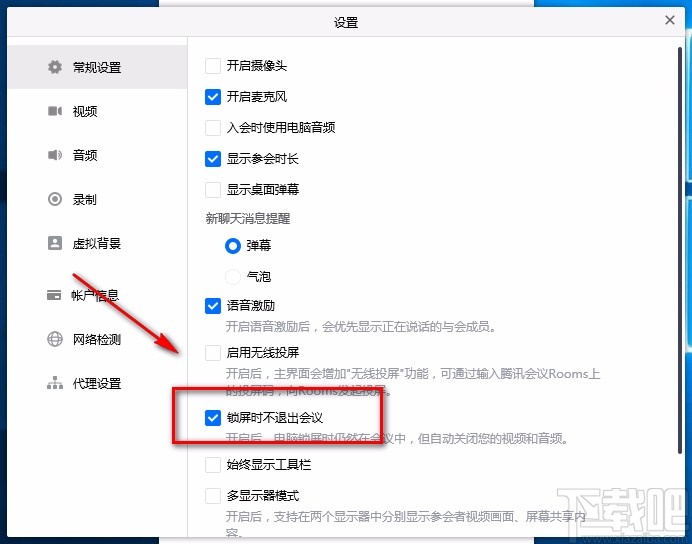Click the 新聊天消息提醒 label
692x544 pixels.
click(248, 218)
